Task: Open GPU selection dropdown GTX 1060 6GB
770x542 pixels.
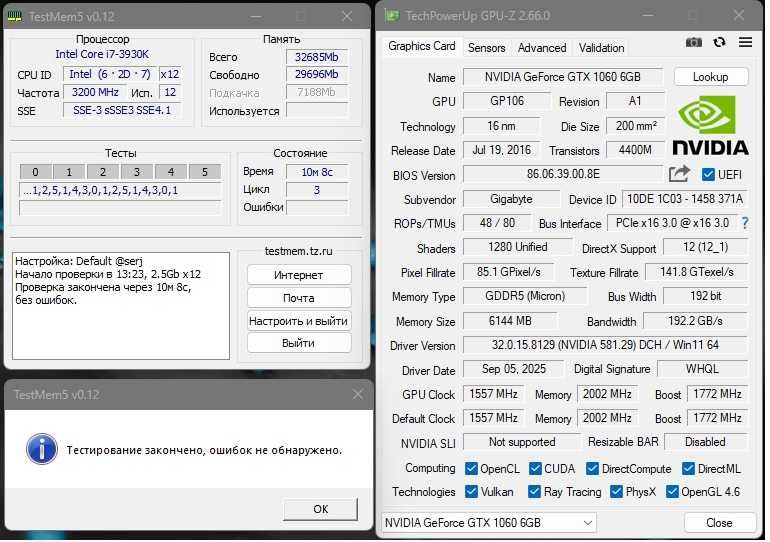Action: coord(489,523)
